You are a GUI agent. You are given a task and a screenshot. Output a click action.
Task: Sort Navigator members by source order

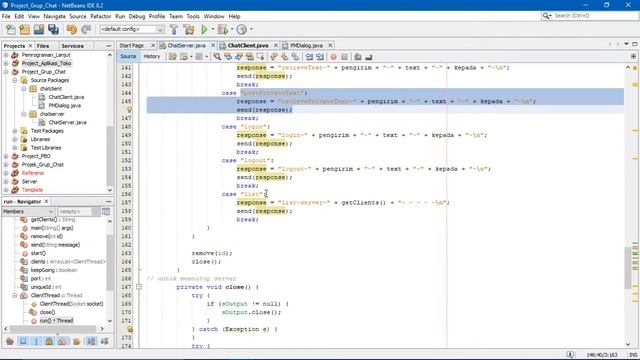coord(104,341)
